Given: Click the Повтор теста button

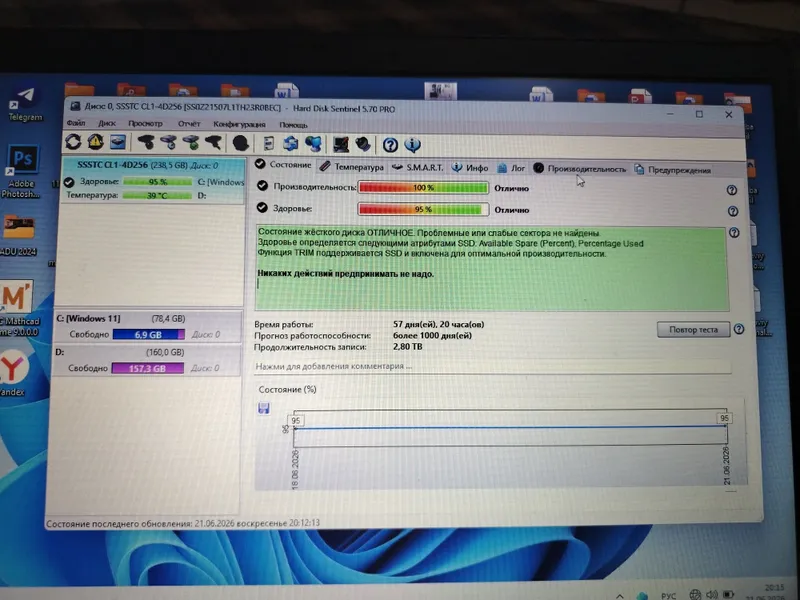Looking at the screenshot, I should tap(693, 330).
